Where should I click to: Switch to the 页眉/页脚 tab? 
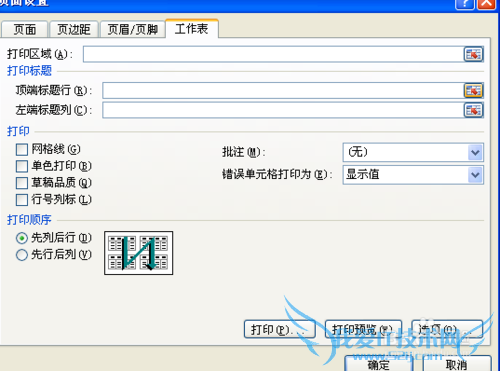pyautogui.click(x=132, y=30)
